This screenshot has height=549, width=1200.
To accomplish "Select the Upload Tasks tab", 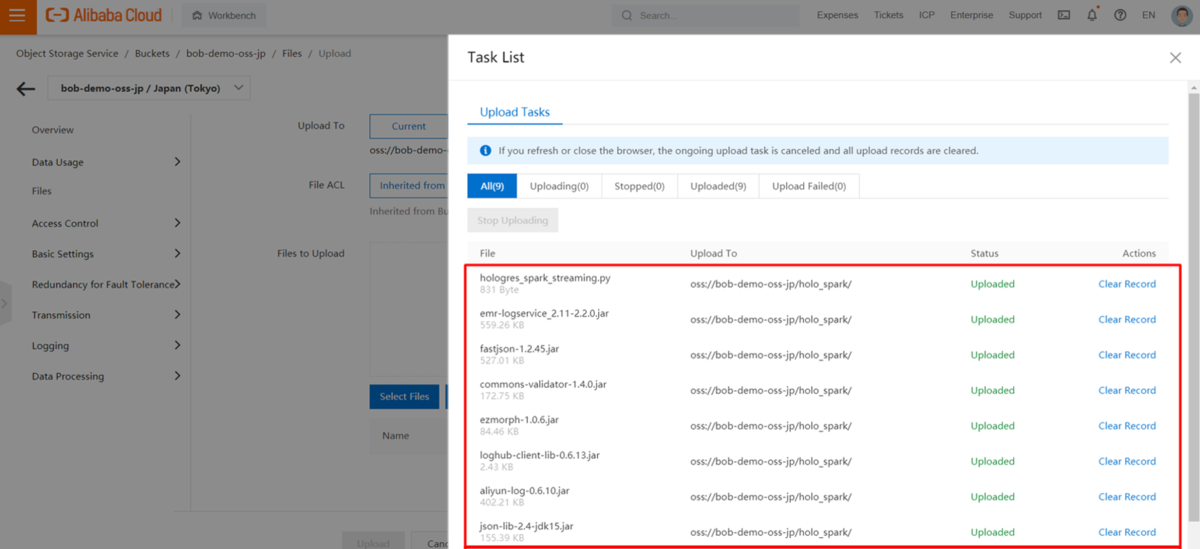I will tap(515, 112).
